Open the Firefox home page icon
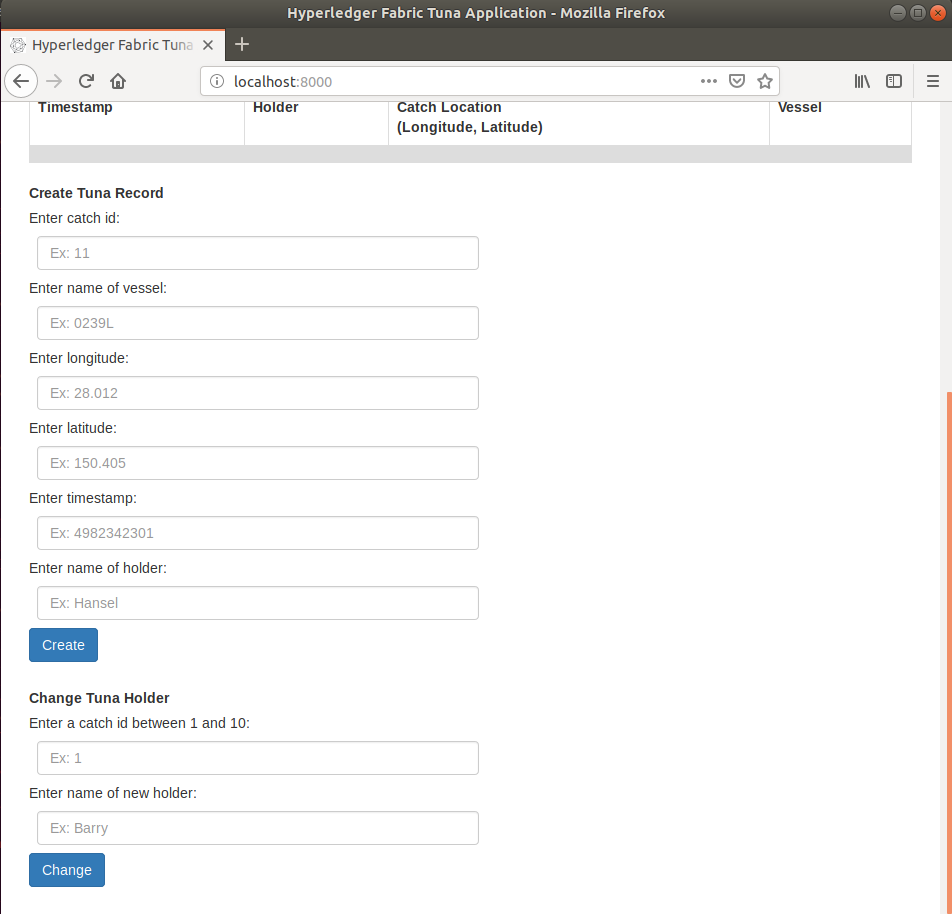 point(118,81)
